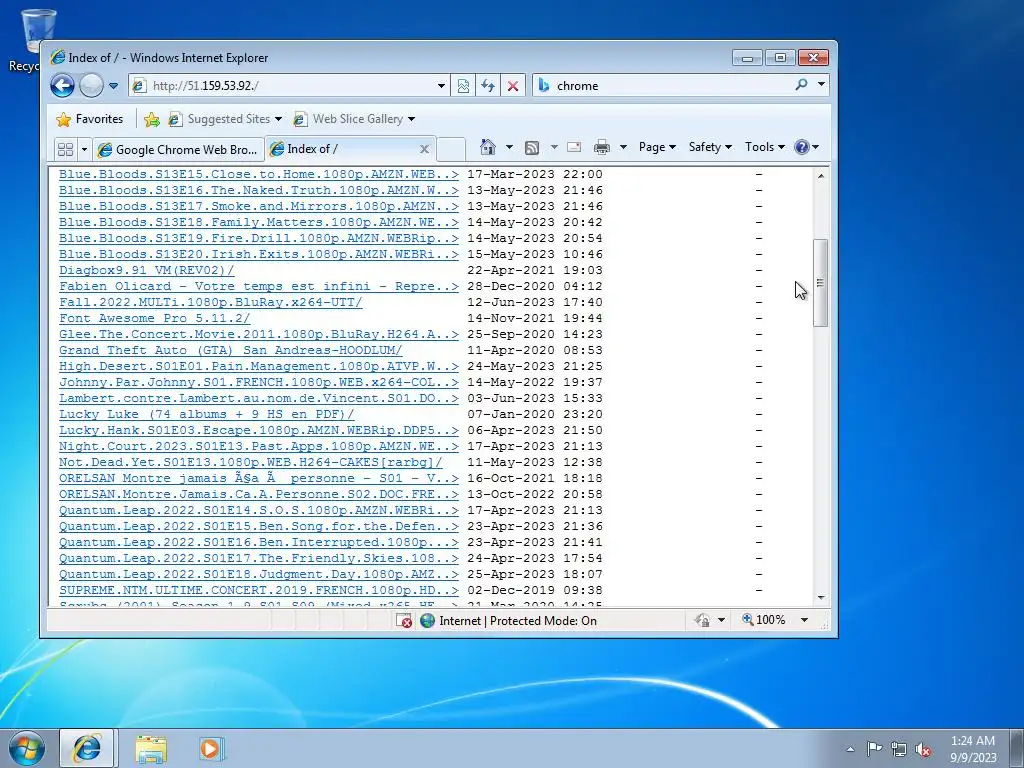Open Blue.Bloods.S13E15.Close.to.Home link
Viewport: 1024px width, 768px height.
click(x=259, y=174)
